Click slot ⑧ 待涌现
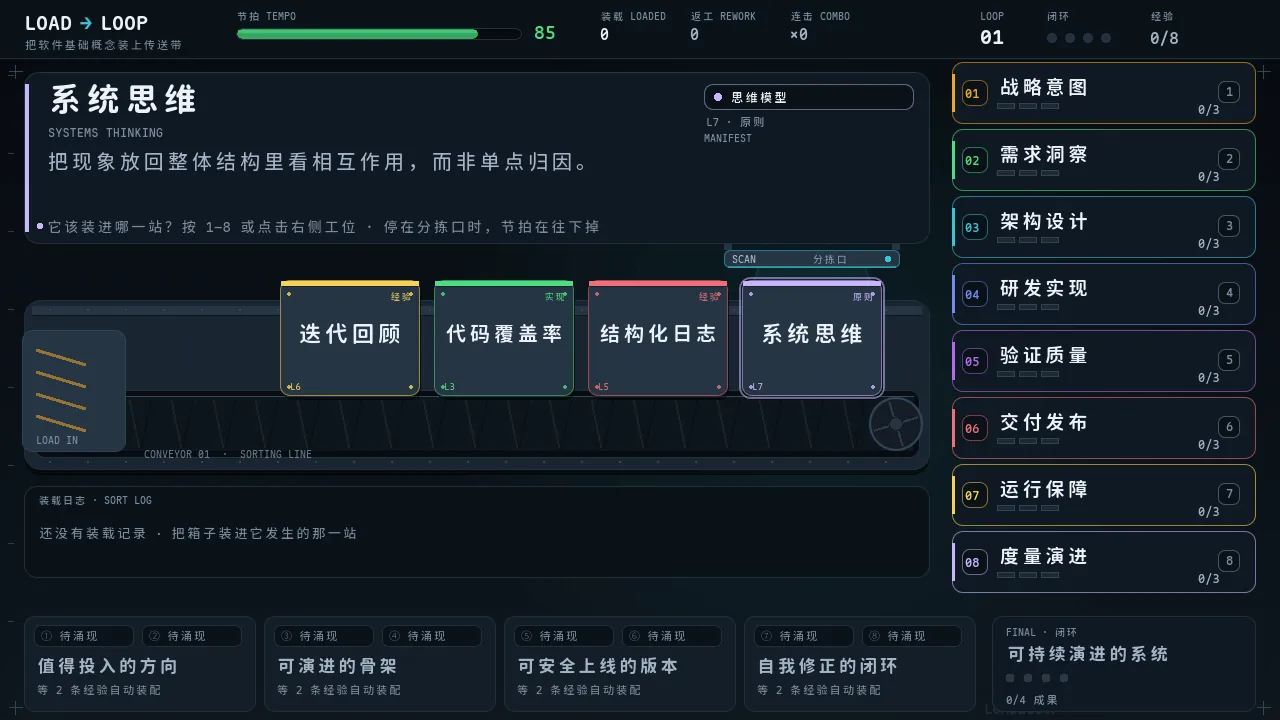 click(912, 636)
